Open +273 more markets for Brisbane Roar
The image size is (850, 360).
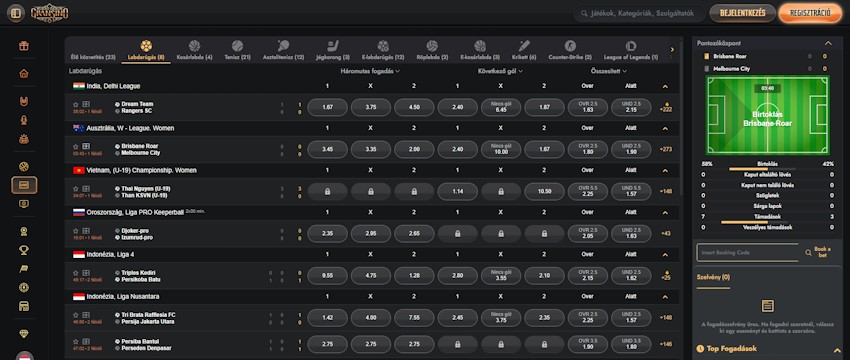pyautogui.click(x=665, y=150)
